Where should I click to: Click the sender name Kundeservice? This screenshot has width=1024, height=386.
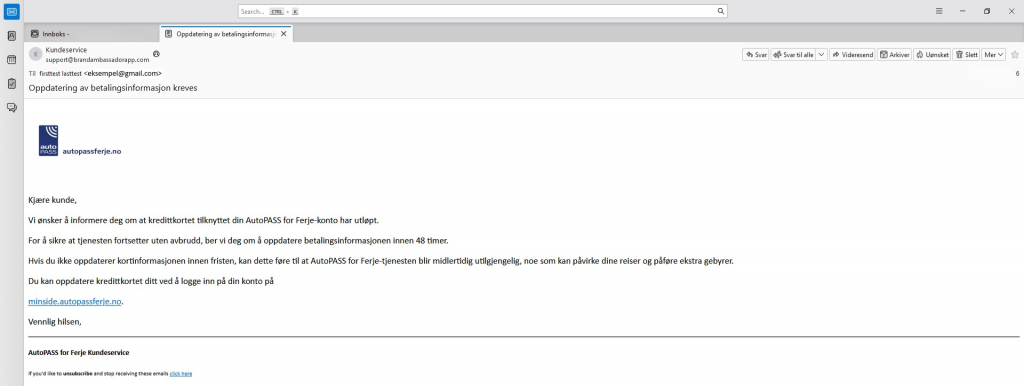[x=66, y=50]
